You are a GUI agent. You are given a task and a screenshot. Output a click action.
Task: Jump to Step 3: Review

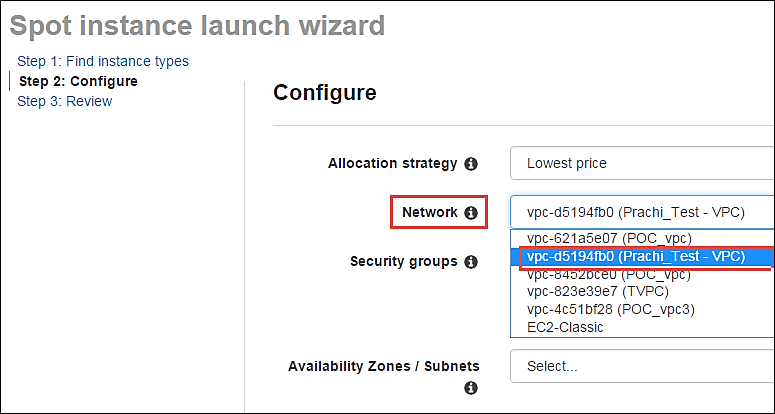(65, 101)
